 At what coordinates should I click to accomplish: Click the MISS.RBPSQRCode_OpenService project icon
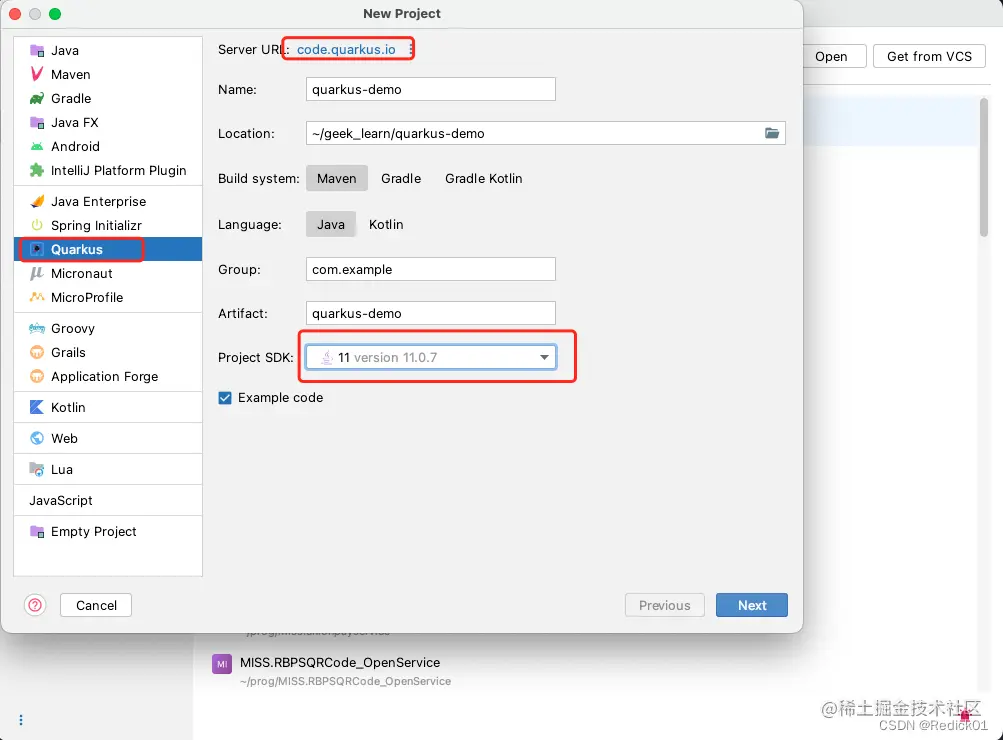pos(222,664)
